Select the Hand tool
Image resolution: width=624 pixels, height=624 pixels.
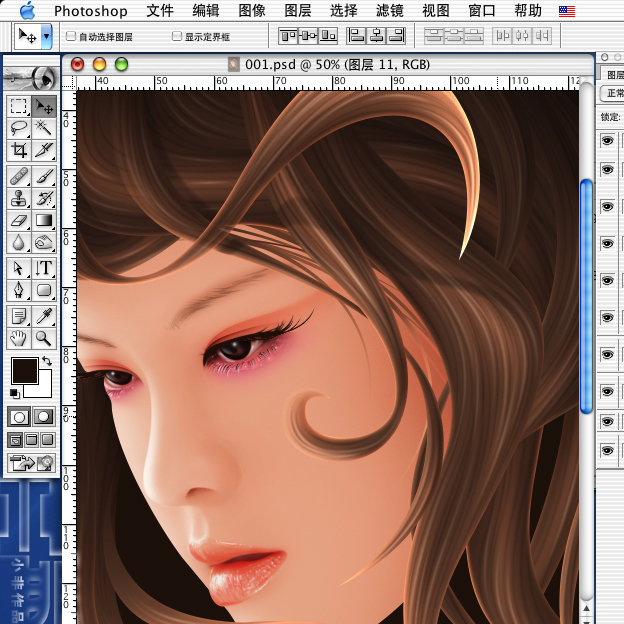tap(18, 338)
